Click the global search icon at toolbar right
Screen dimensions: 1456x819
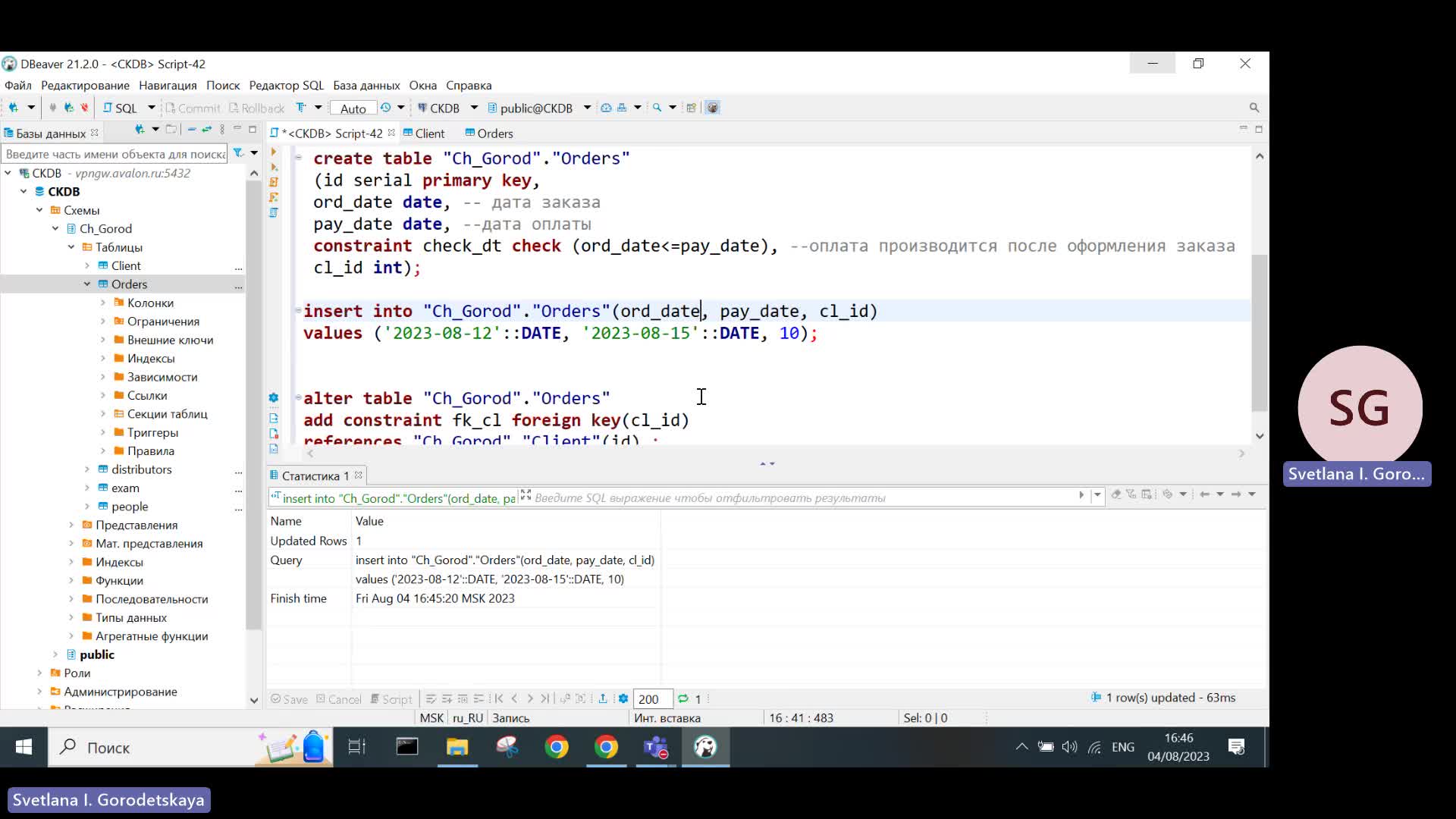click(x=1254, y=108)
